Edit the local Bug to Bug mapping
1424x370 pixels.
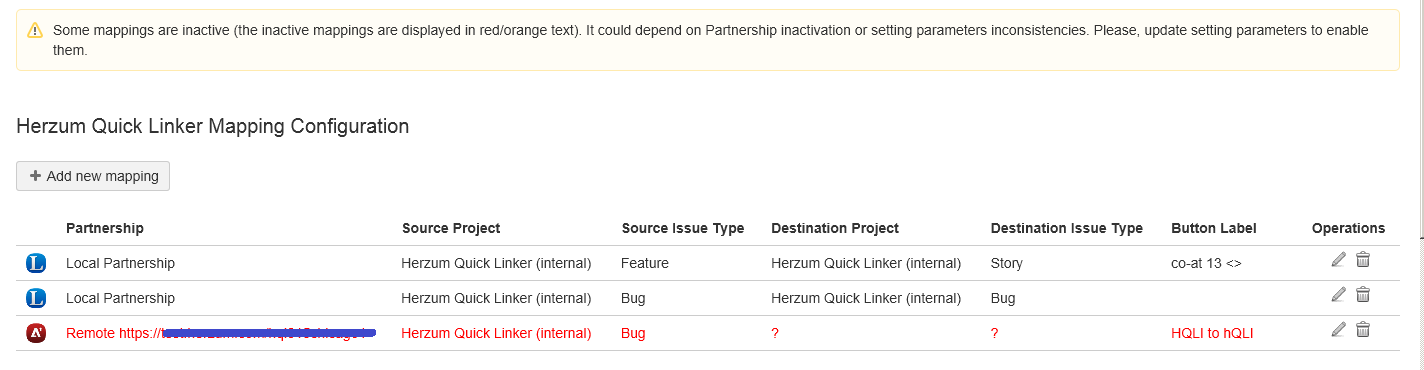point(1339,294)
